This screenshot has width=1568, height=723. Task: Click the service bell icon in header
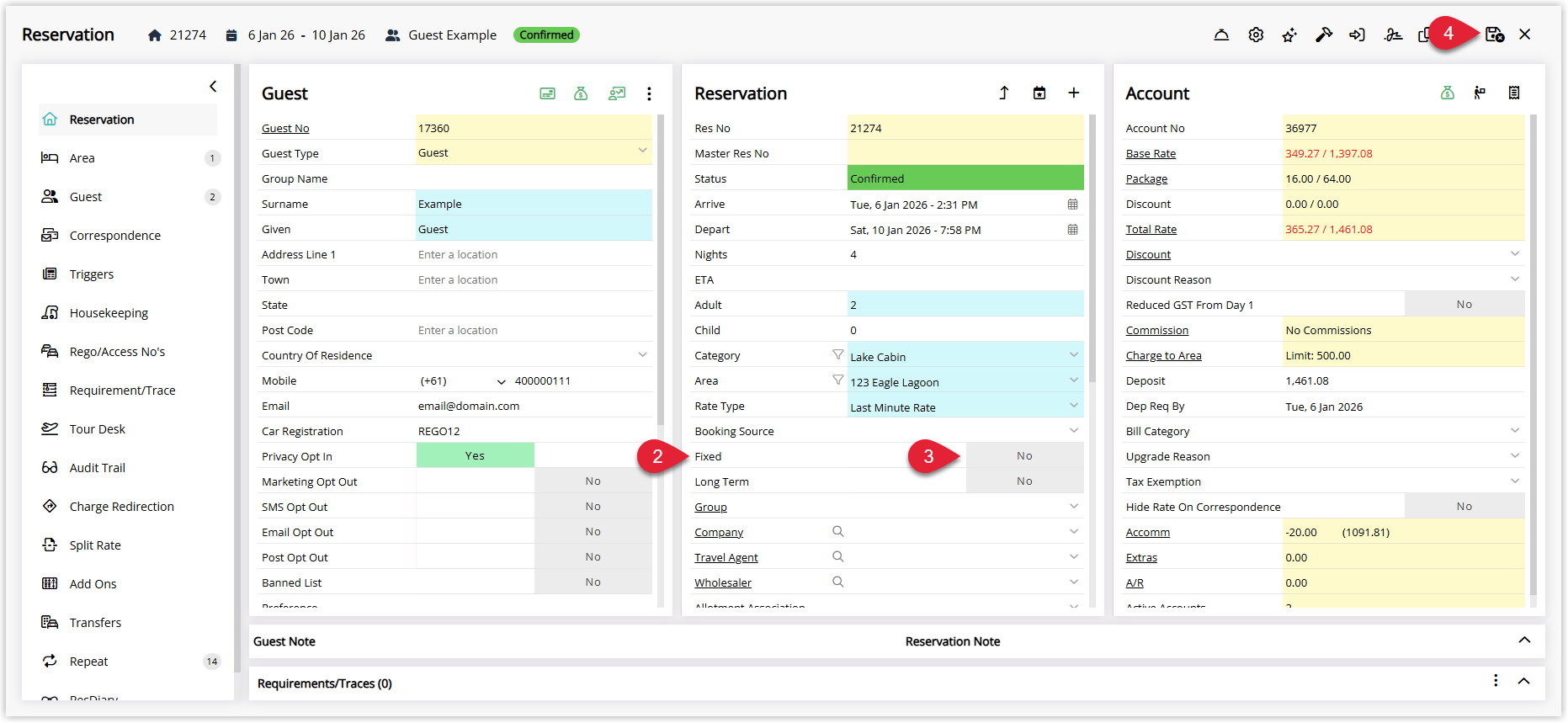click(1221, 35)
